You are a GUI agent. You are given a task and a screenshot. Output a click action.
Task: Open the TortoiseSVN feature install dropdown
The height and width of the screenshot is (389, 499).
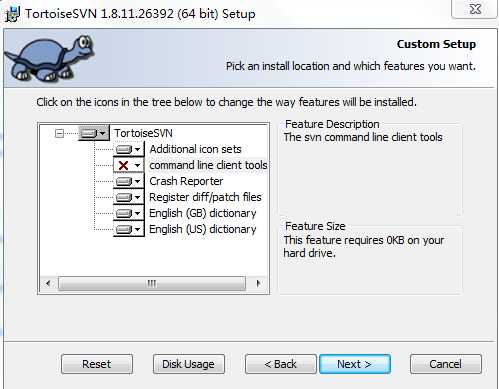click(94, 133)
